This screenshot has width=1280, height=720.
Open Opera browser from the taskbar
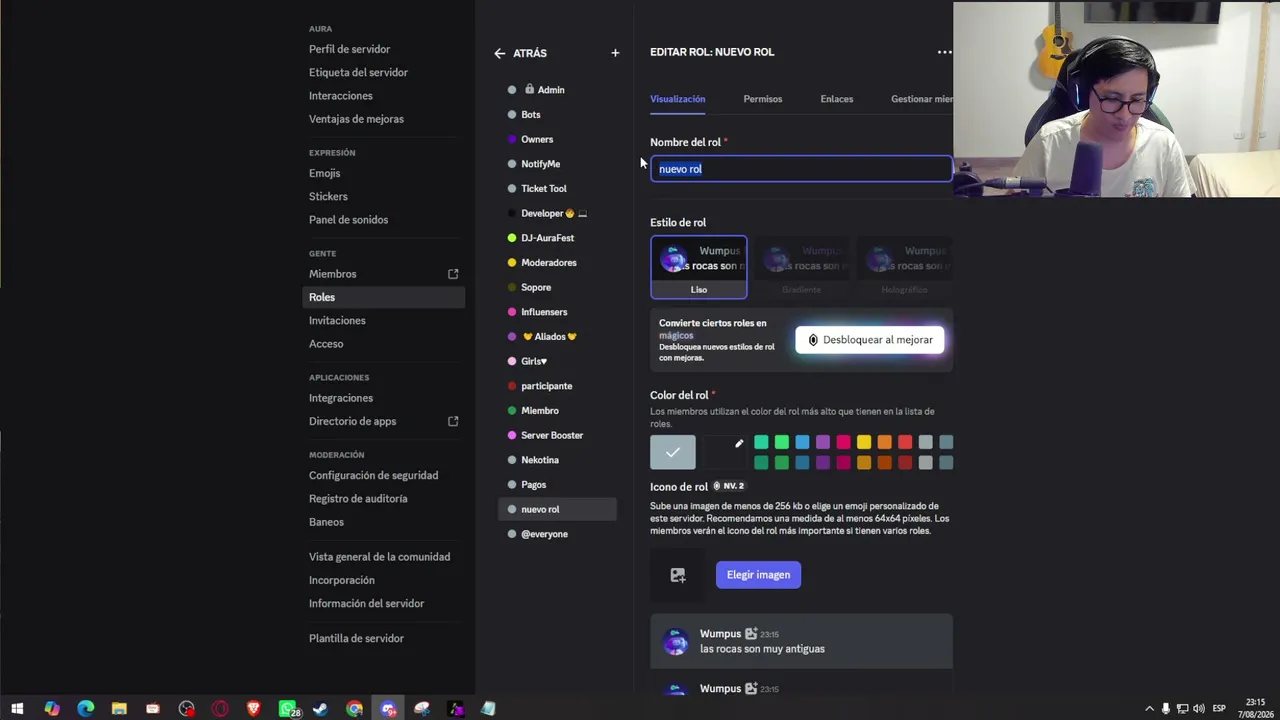(x=220, y=709)
